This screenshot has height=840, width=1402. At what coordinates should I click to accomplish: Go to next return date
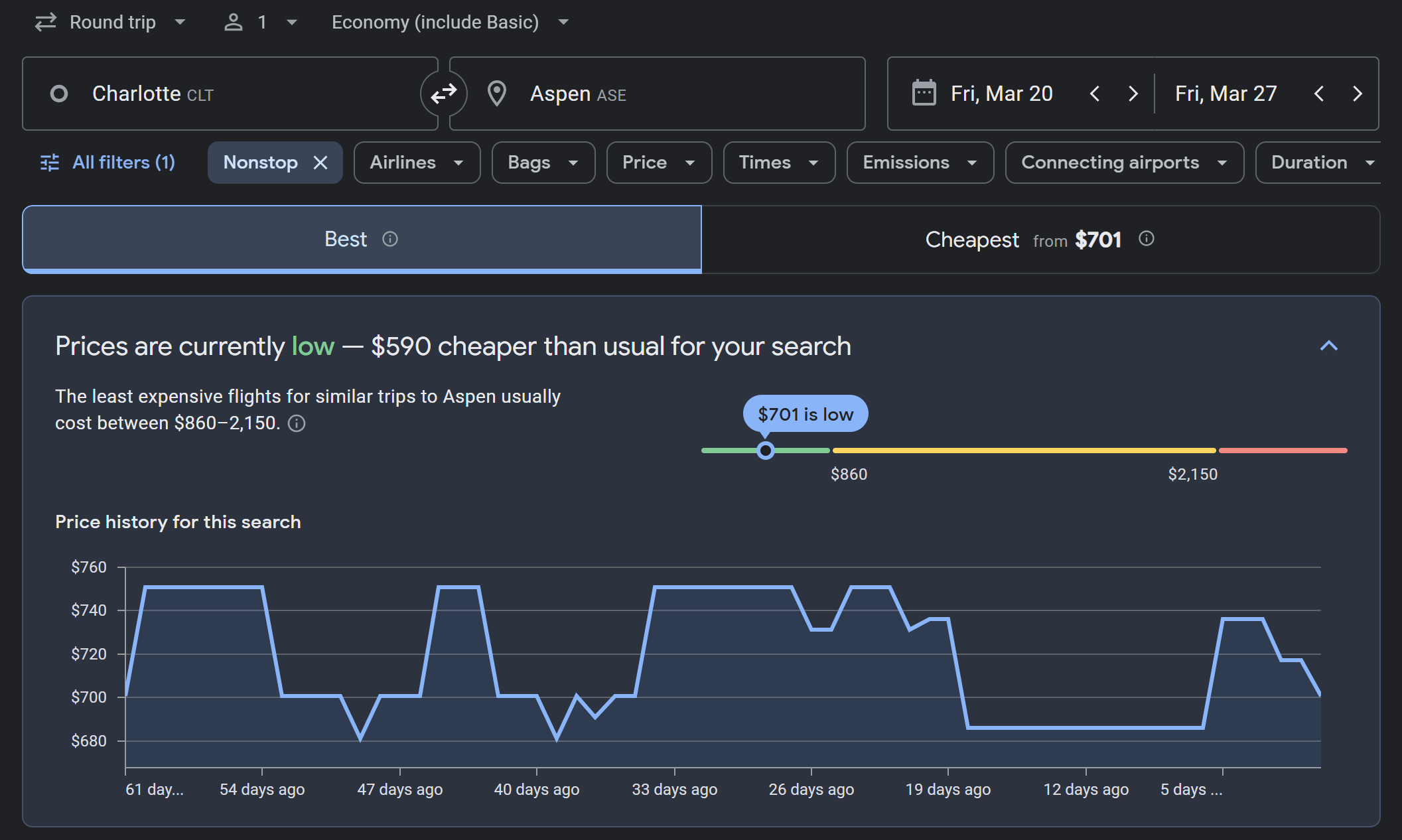(x=1358, y=94)
